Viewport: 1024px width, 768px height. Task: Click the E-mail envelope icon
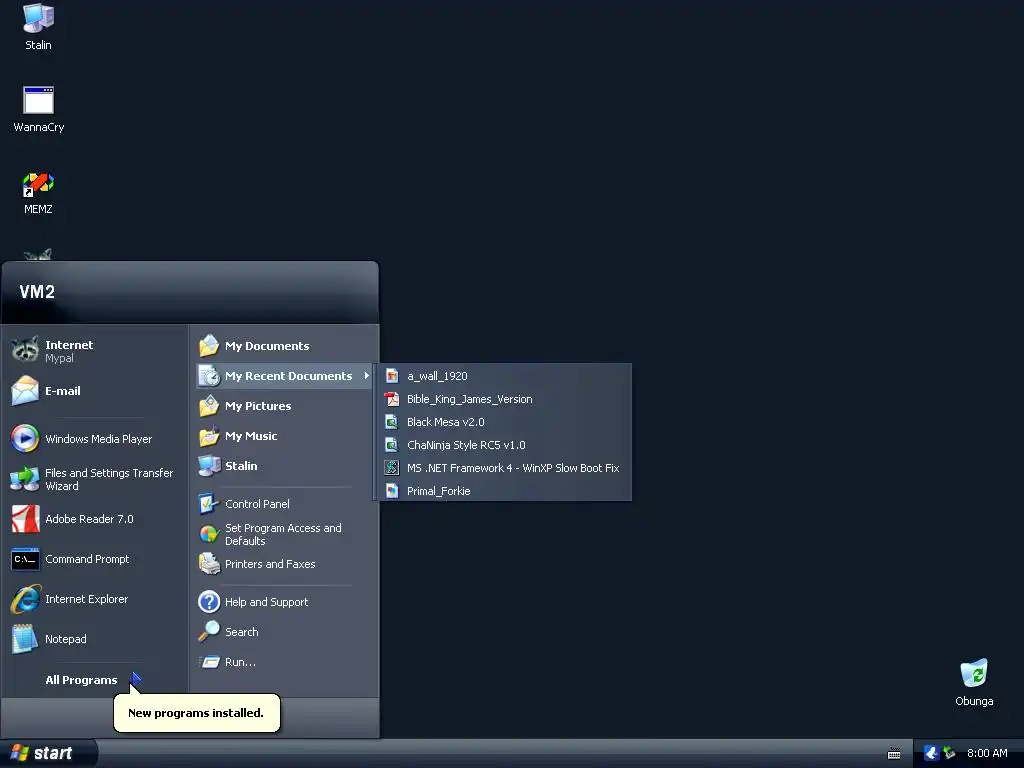(x=25, y=391)
